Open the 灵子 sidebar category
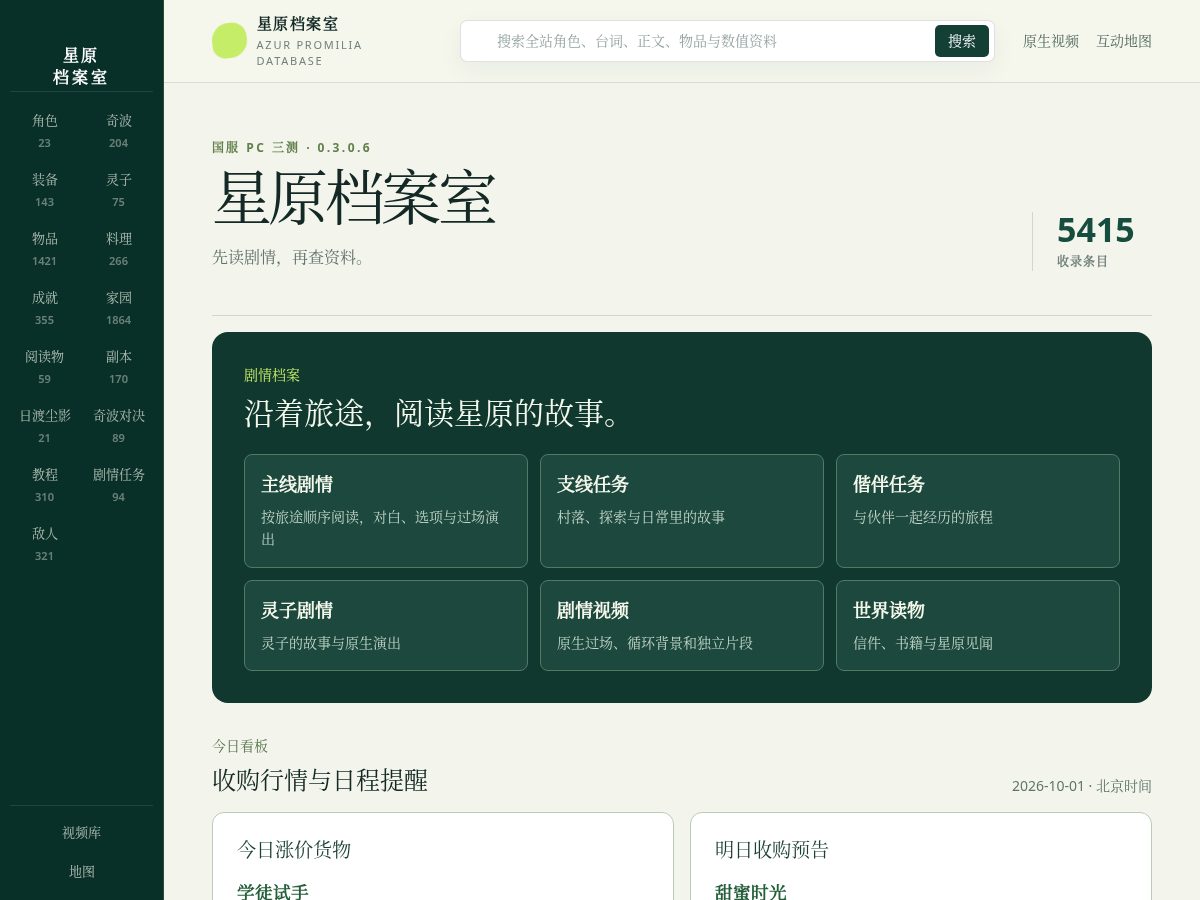The image size is (1200, 900). pos(119,190)
